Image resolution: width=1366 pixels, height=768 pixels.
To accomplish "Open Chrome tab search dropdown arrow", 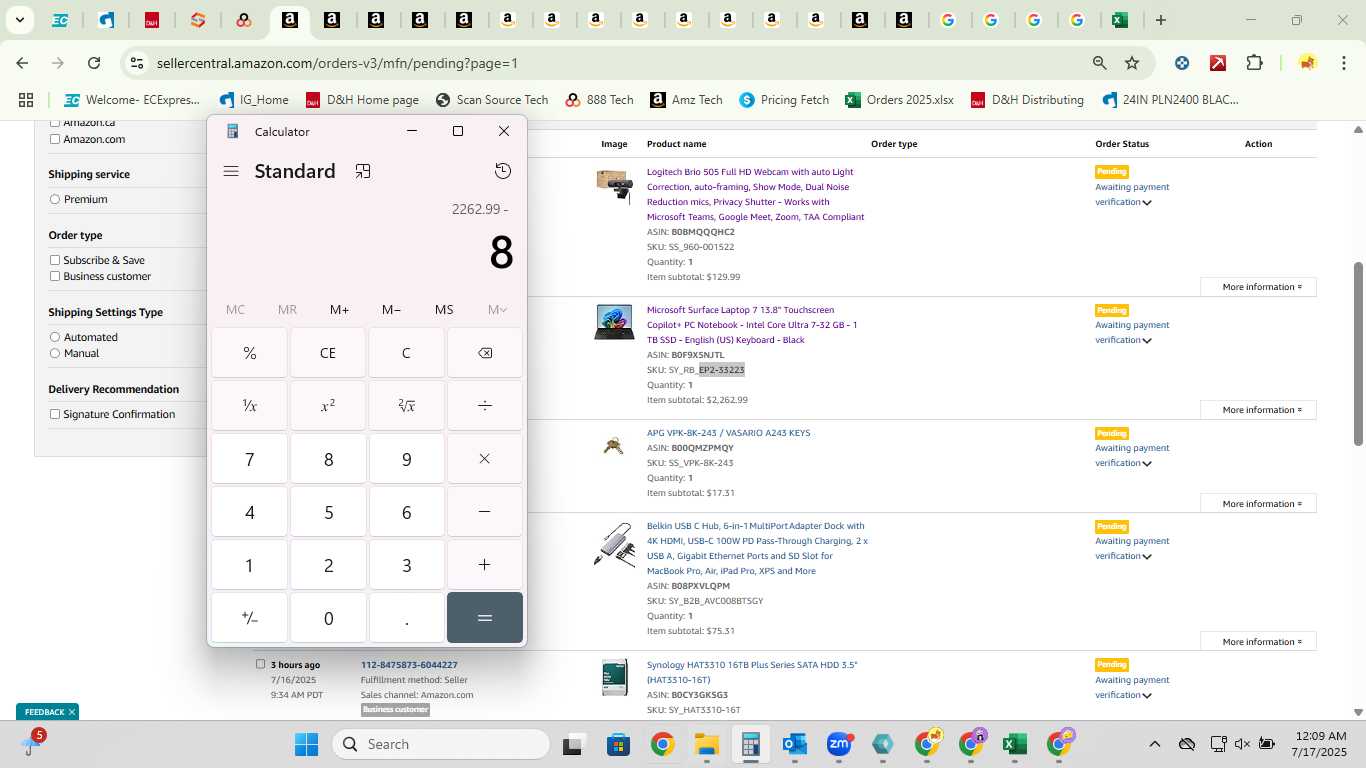I will click(19, 20).
